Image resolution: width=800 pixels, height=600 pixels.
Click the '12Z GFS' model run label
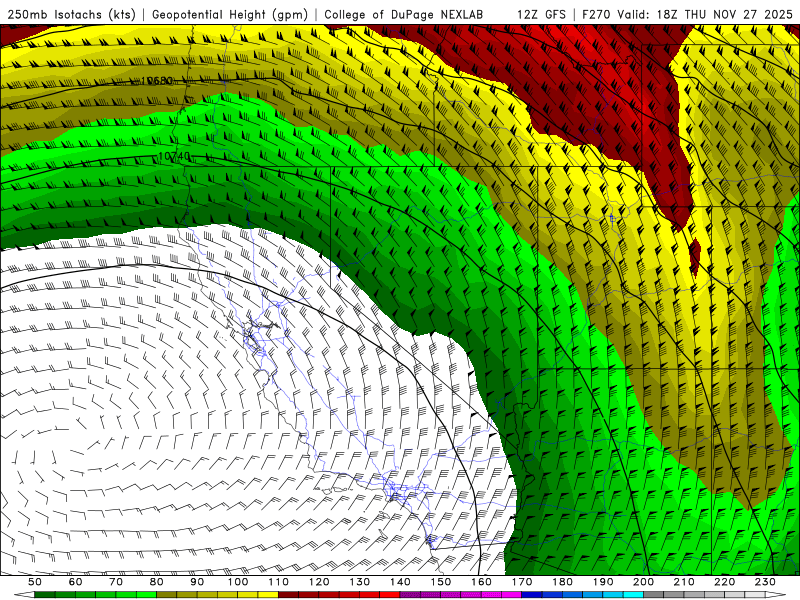[541, 14]
